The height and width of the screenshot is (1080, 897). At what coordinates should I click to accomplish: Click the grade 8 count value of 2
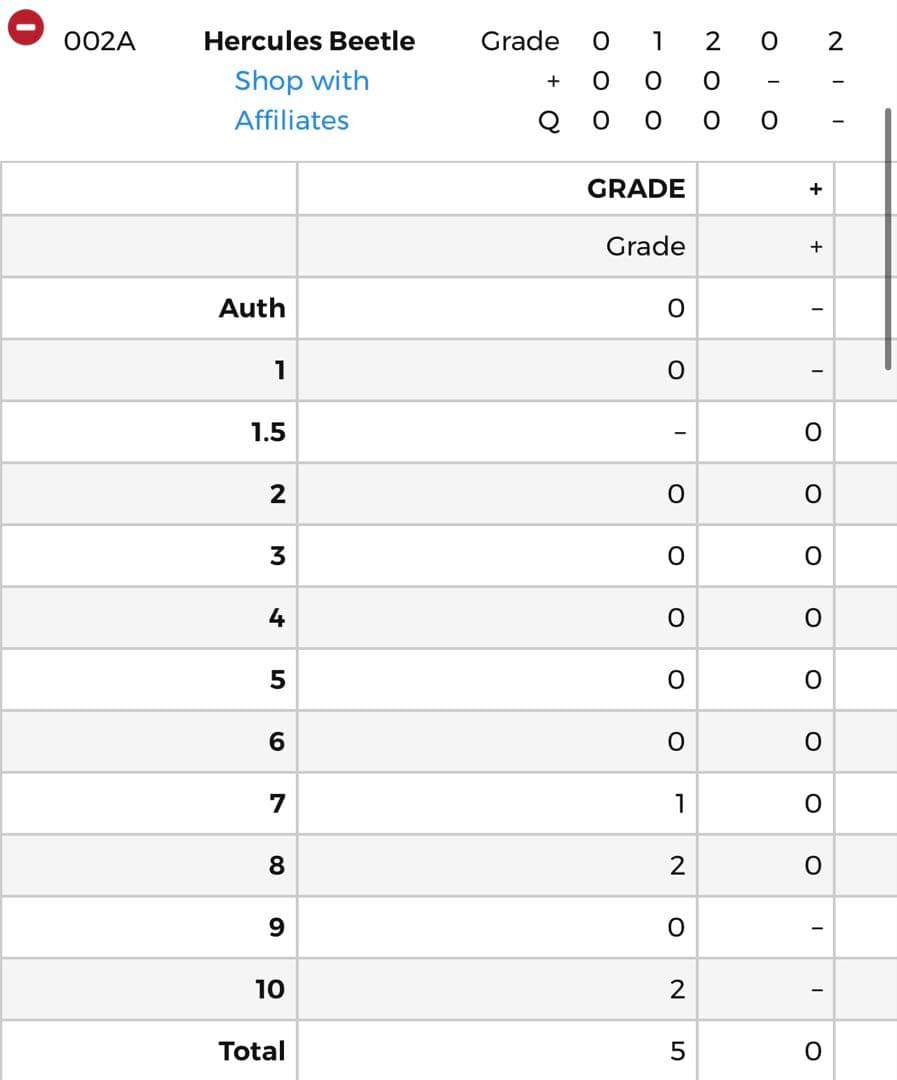tap(677, 866)
